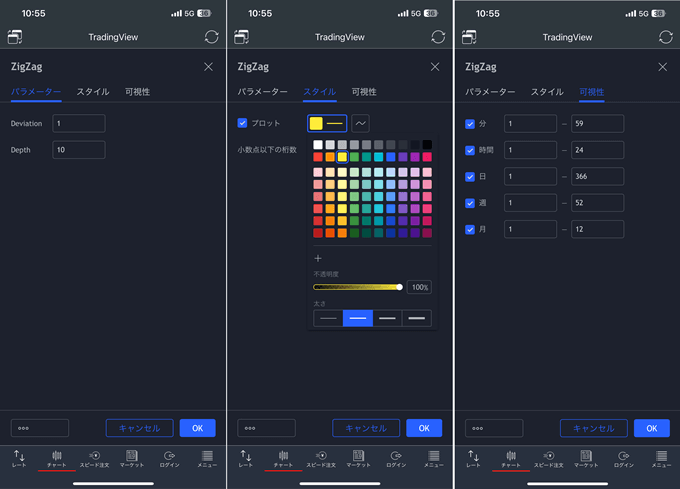Close the ZigZag dialog on the left screen
The width and height of the screenshot is (680, 489).
point(209,66)
